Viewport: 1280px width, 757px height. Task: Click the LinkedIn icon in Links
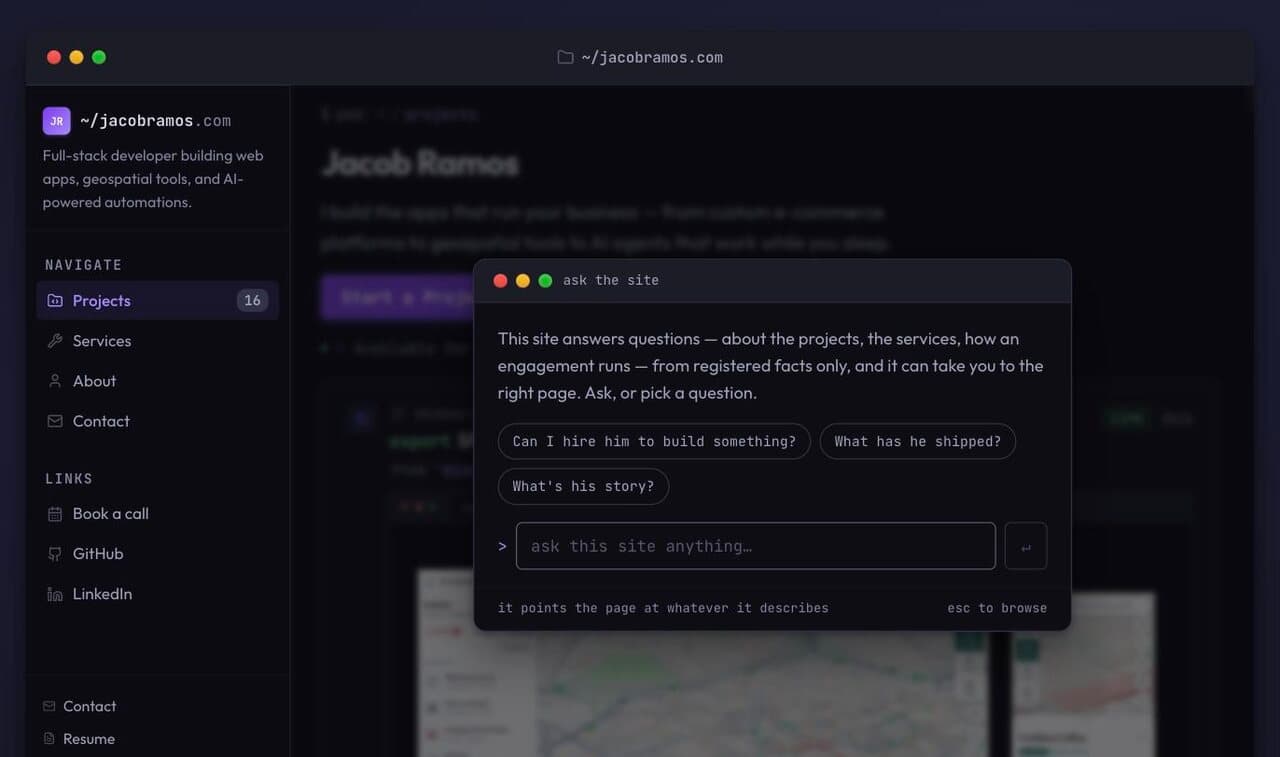(x=55, y=594)
